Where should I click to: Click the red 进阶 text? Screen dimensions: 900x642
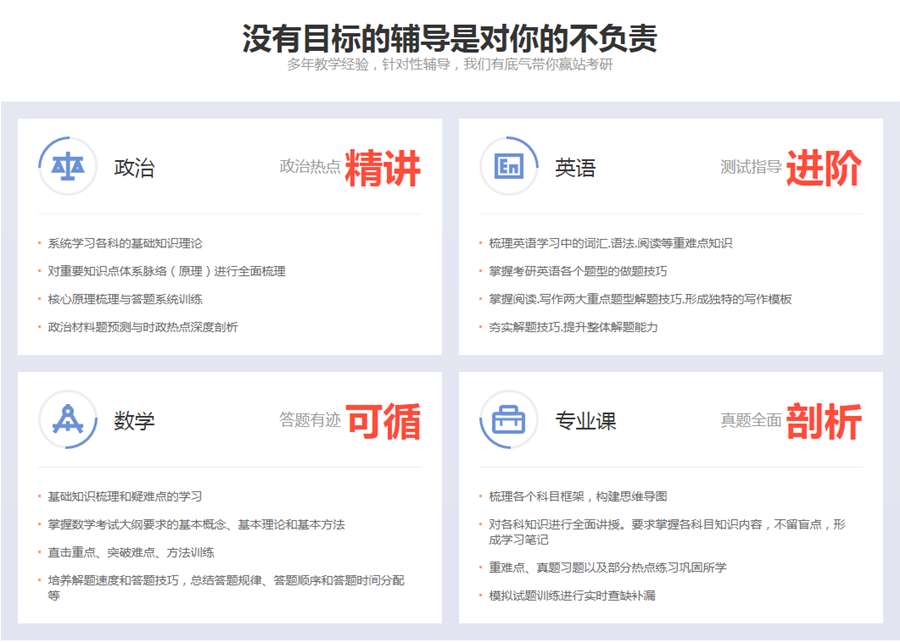823,168
